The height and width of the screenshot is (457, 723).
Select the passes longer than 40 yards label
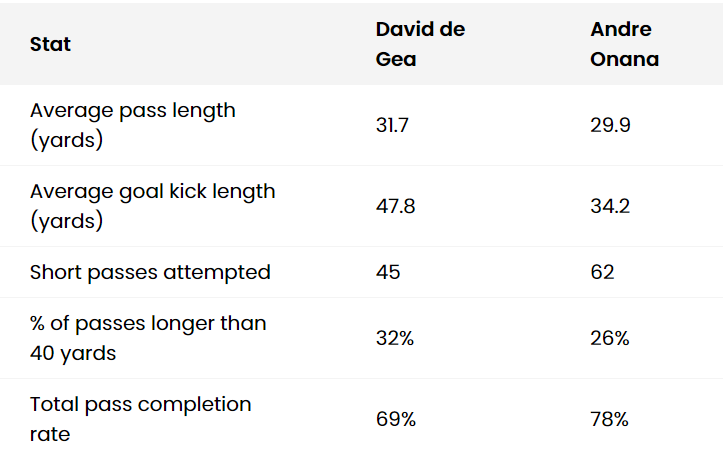click(148, 338)
